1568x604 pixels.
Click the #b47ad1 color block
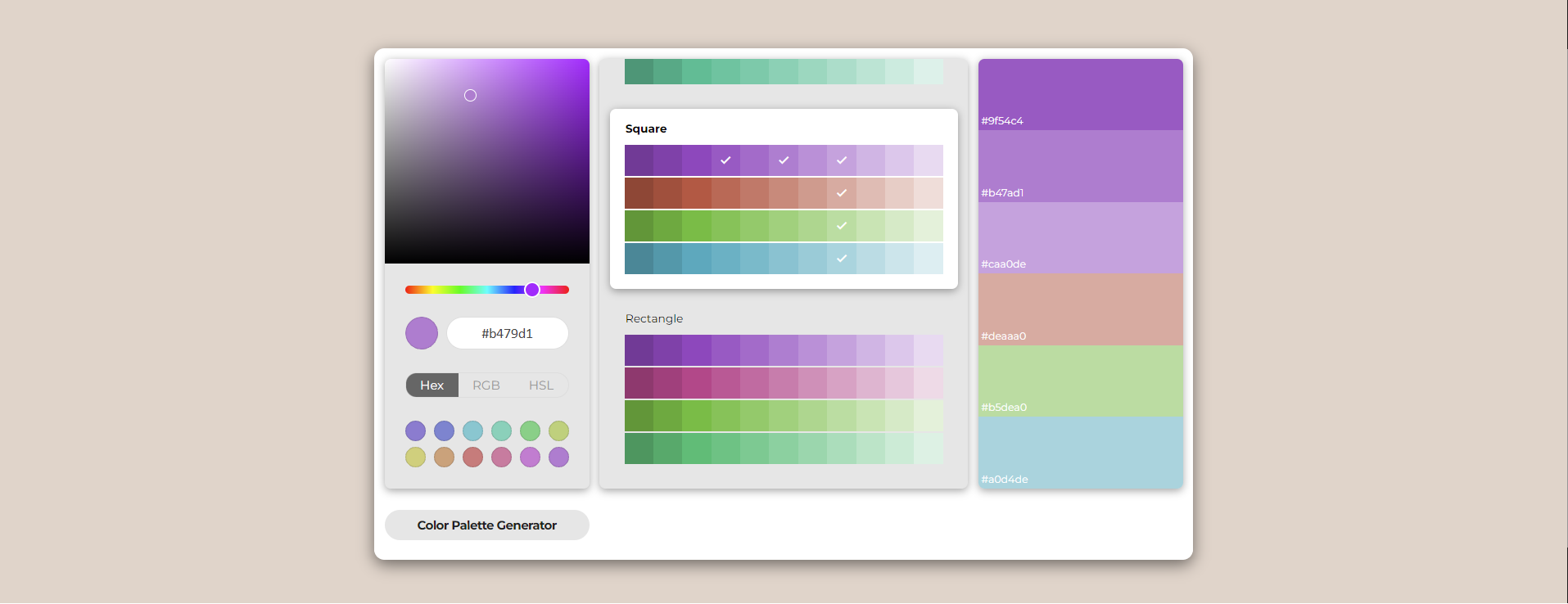(1081, 166)
